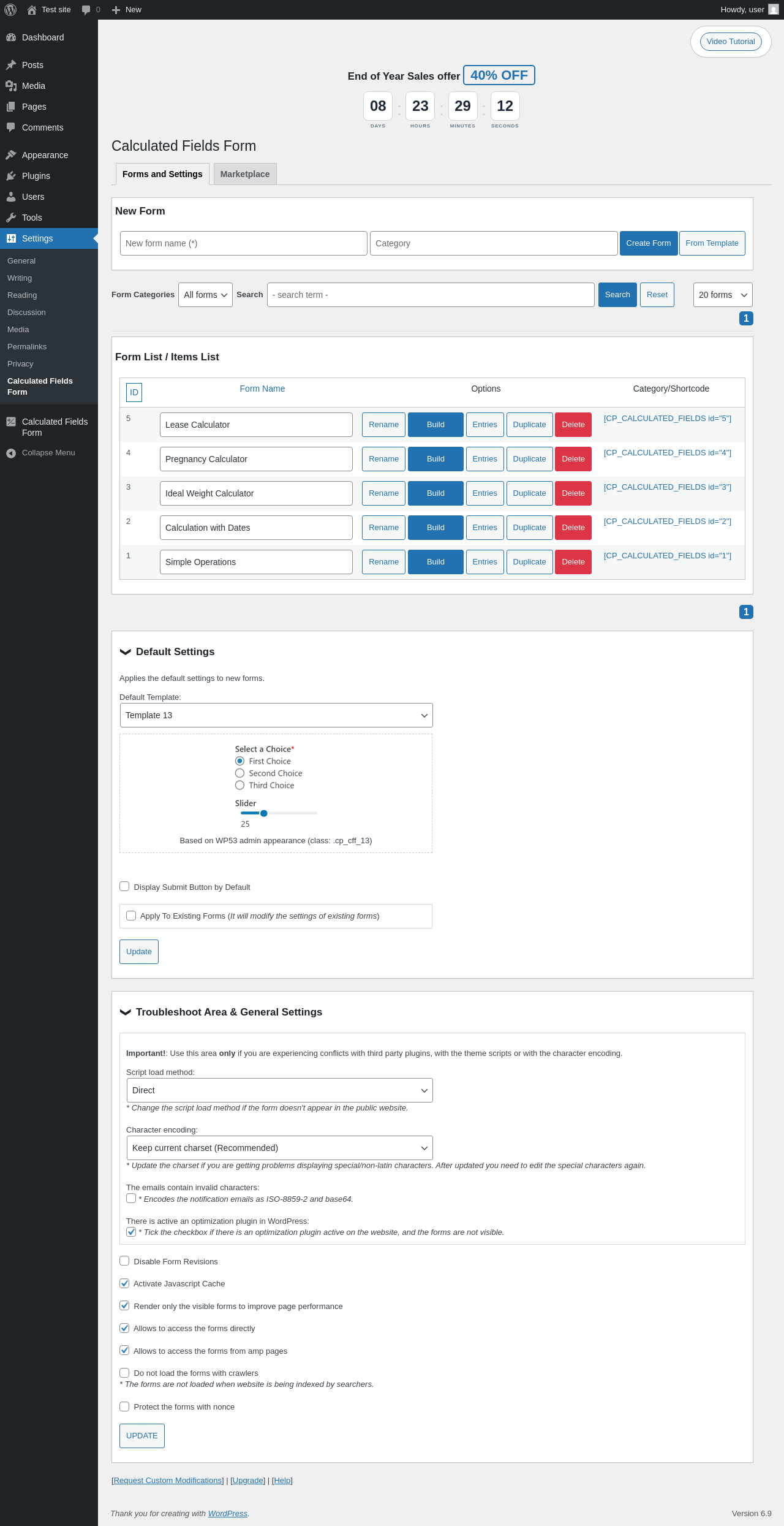Click Build for Lease Calculator
This screenshot has height=1526, width=784.
[435, 425]
